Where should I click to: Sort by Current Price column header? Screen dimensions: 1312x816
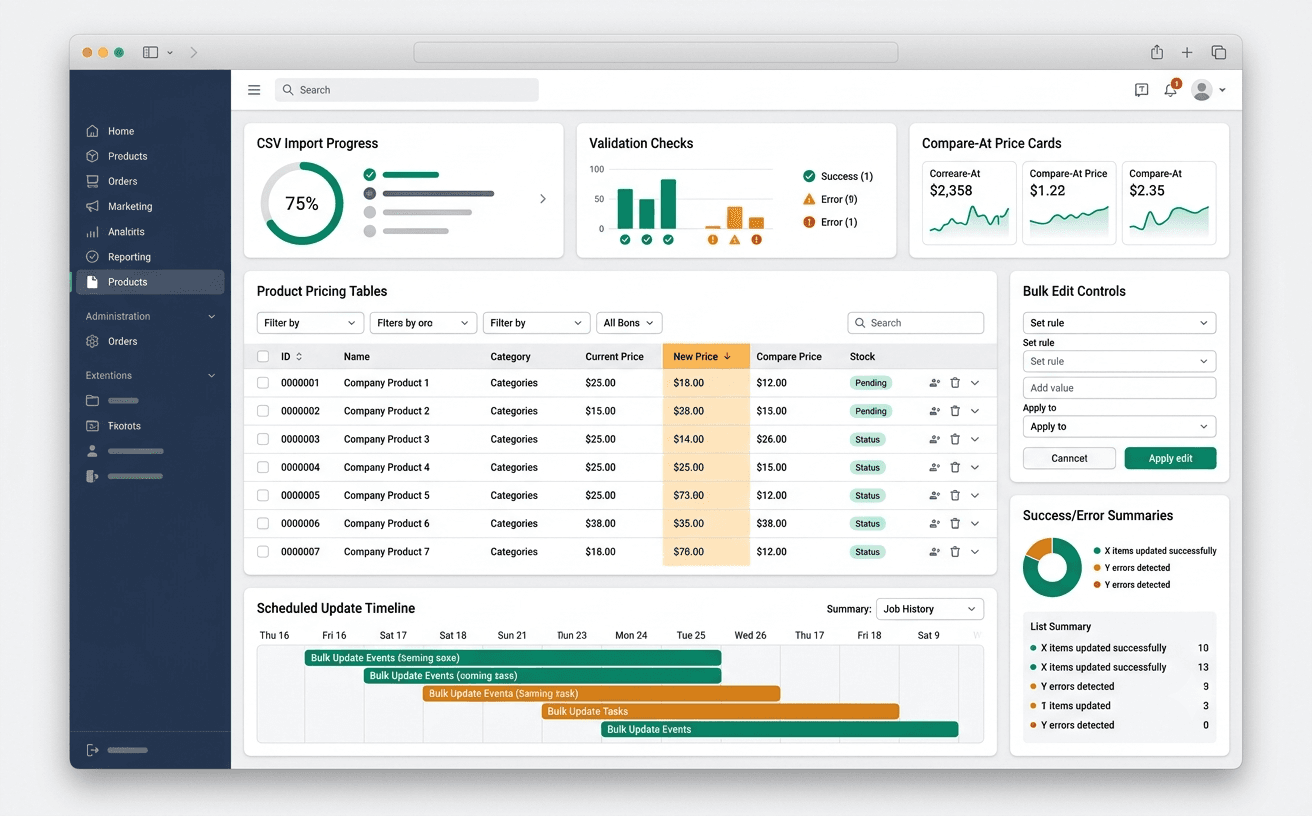[x=614, y=356]
